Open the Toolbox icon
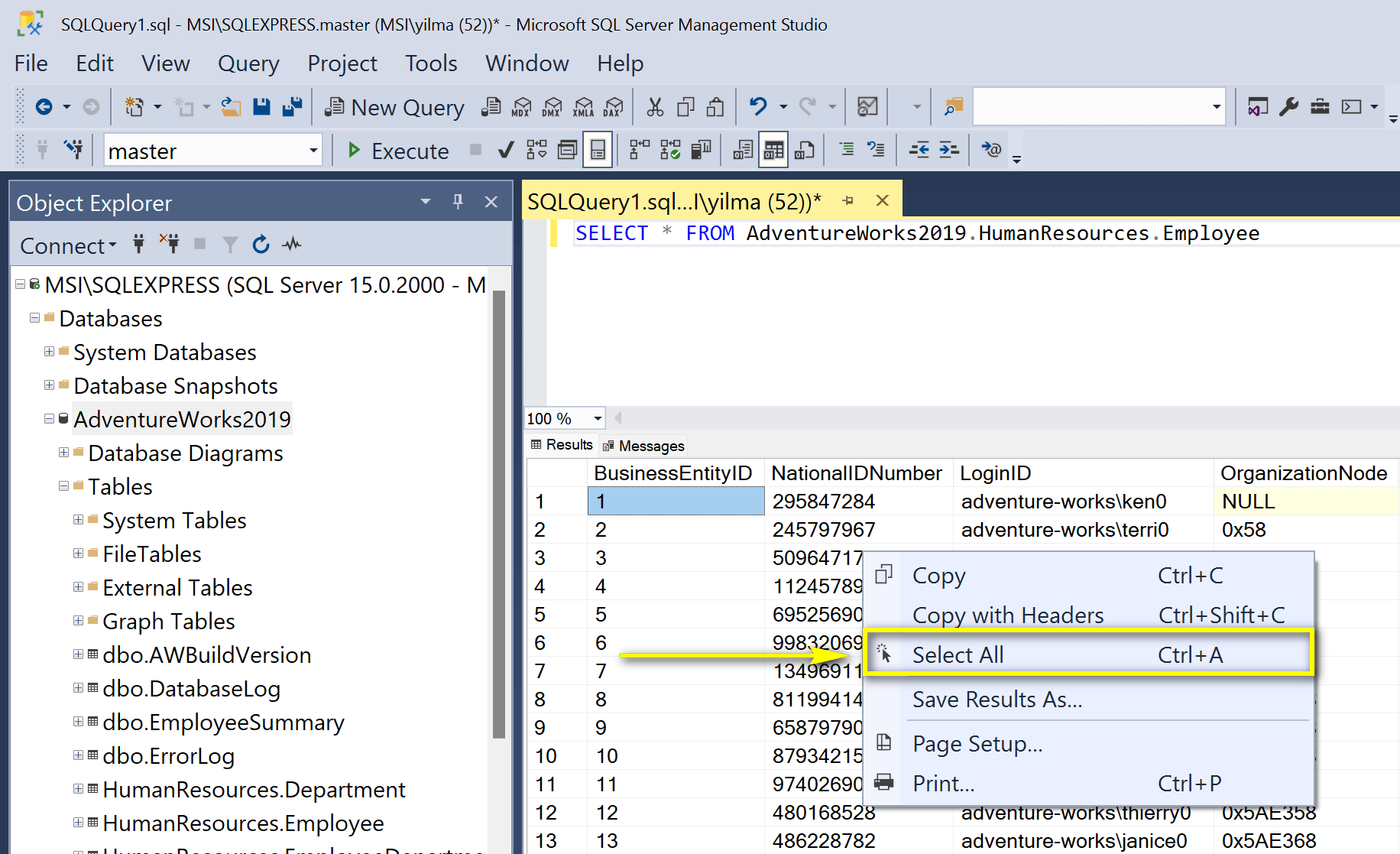Viewport: 1400px width, 854px height. (x=1320, y=107)
